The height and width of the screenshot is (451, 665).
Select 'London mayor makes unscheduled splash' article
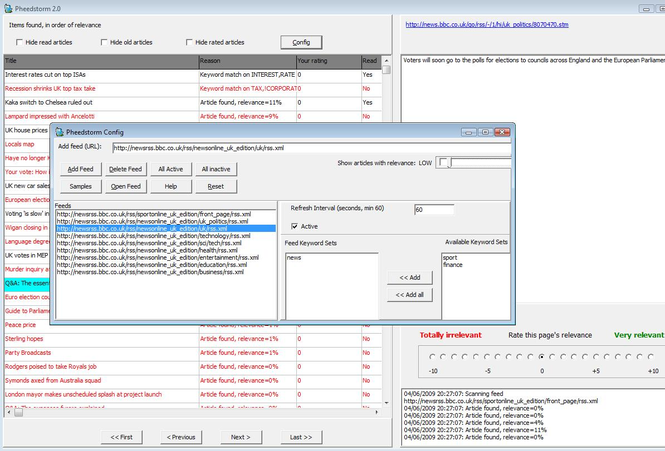click(x=193, y=395)
